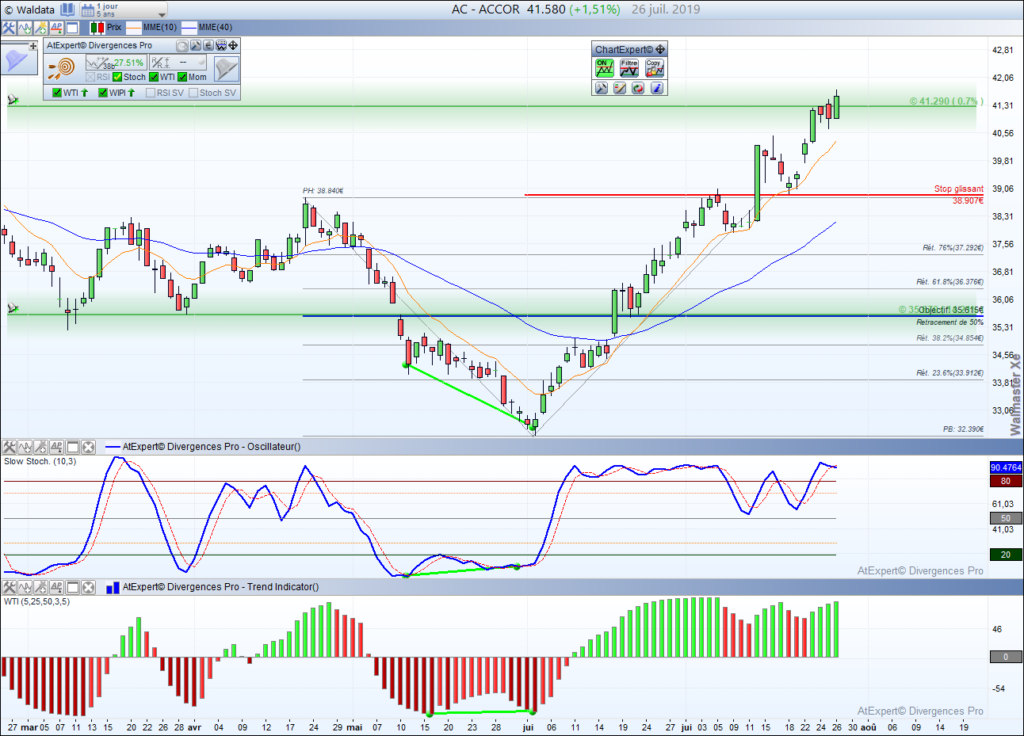Click first round icon in Divergences Pro header

pyautogui.click(x=182, y=46)
